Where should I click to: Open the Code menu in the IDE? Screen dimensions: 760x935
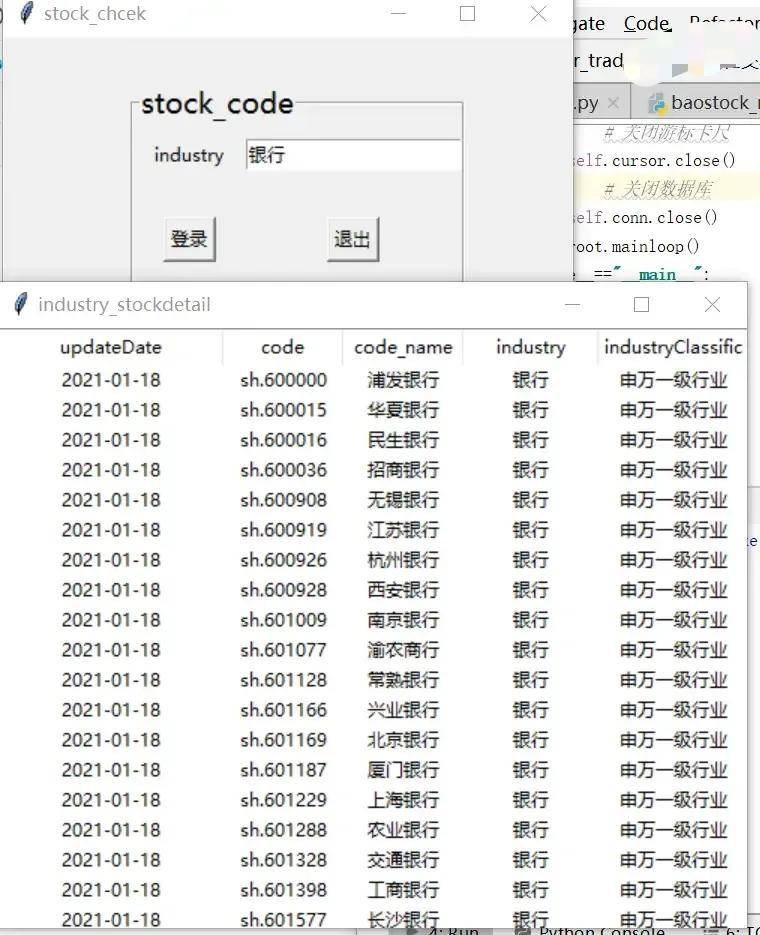(x=647, y=23)
